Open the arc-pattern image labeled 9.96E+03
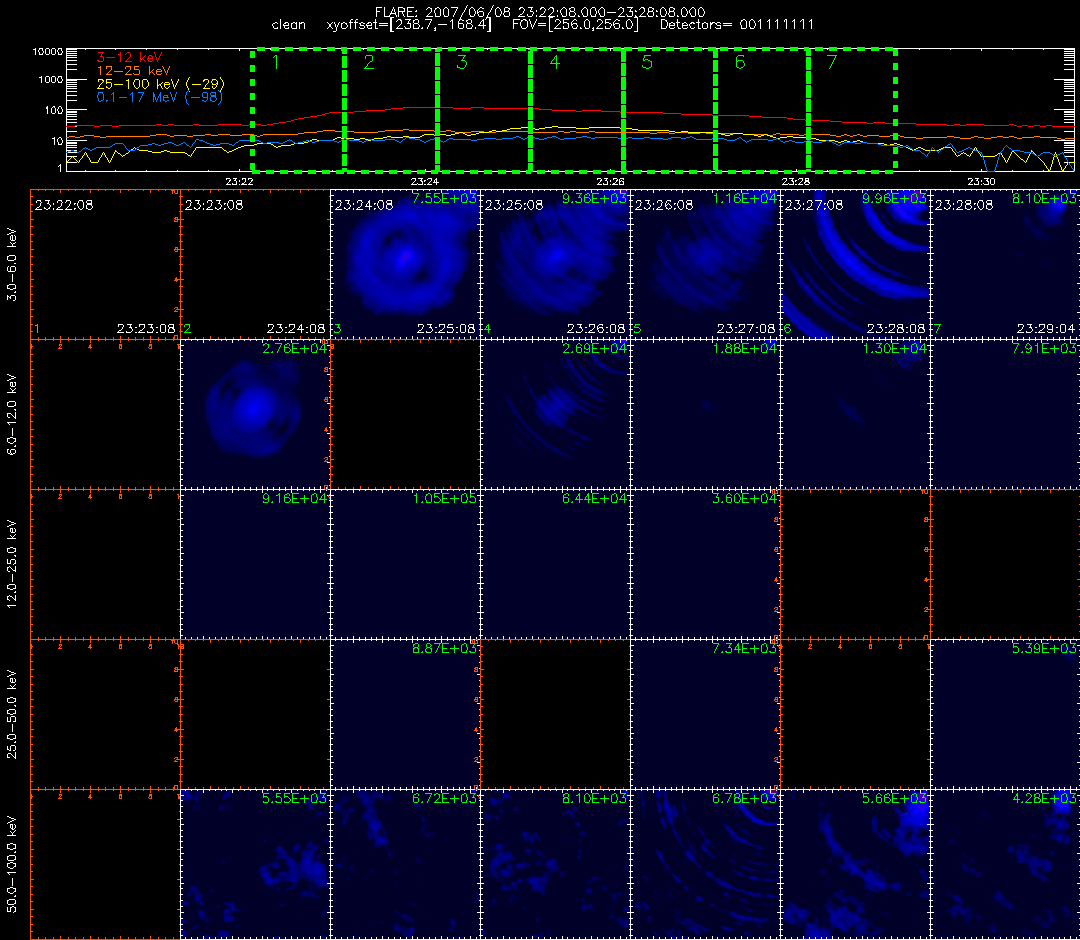 point(855,264)
